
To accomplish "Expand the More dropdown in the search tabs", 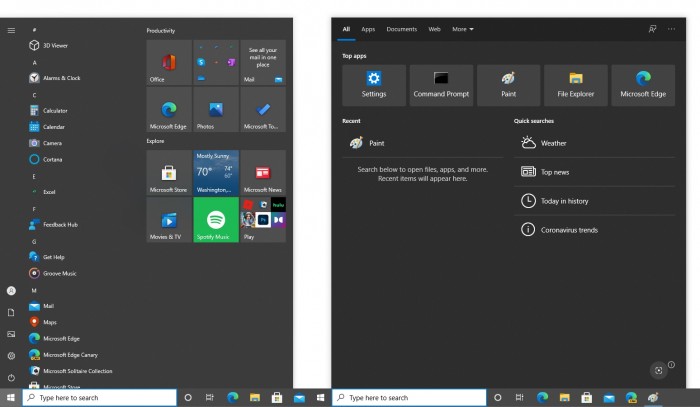I will [463, 30].
